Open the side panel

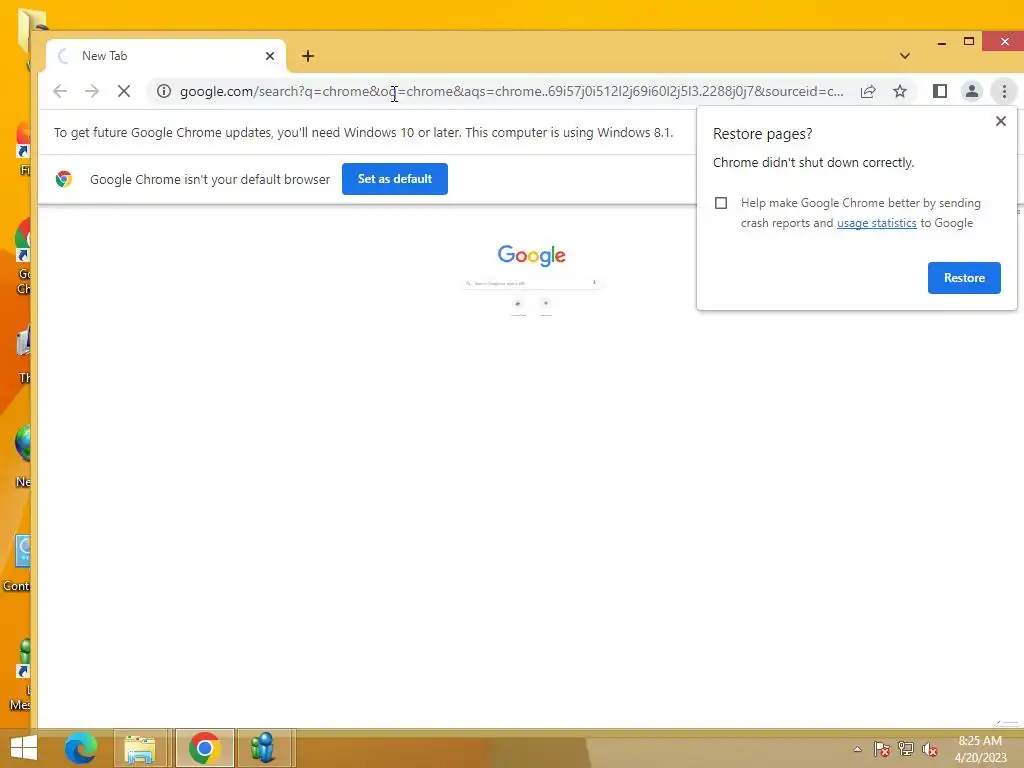click(x=940, y=91)
